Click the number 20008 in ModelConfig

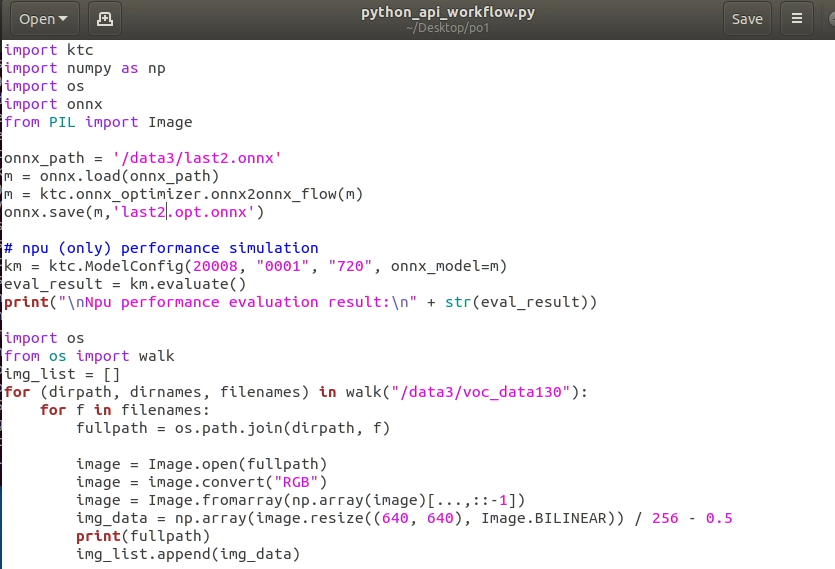pos(215,266)
